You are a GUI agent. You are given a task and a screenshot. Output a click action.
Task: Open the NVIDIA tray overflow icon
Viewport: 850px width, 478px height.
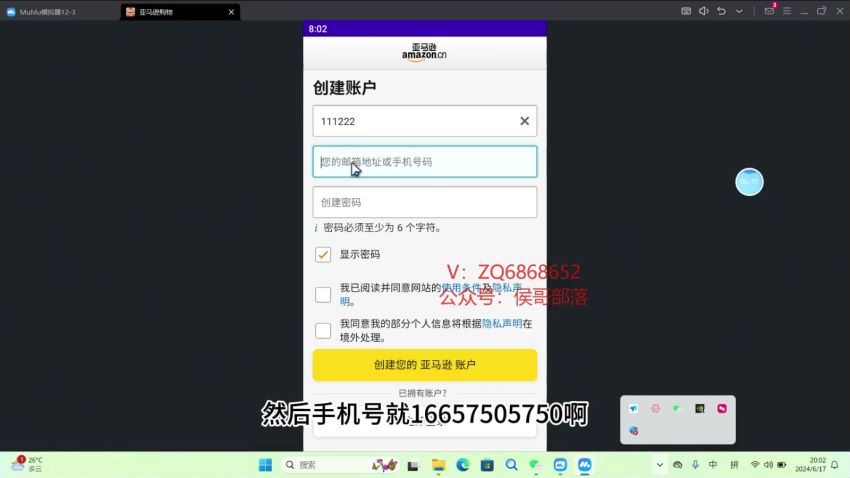700,409
